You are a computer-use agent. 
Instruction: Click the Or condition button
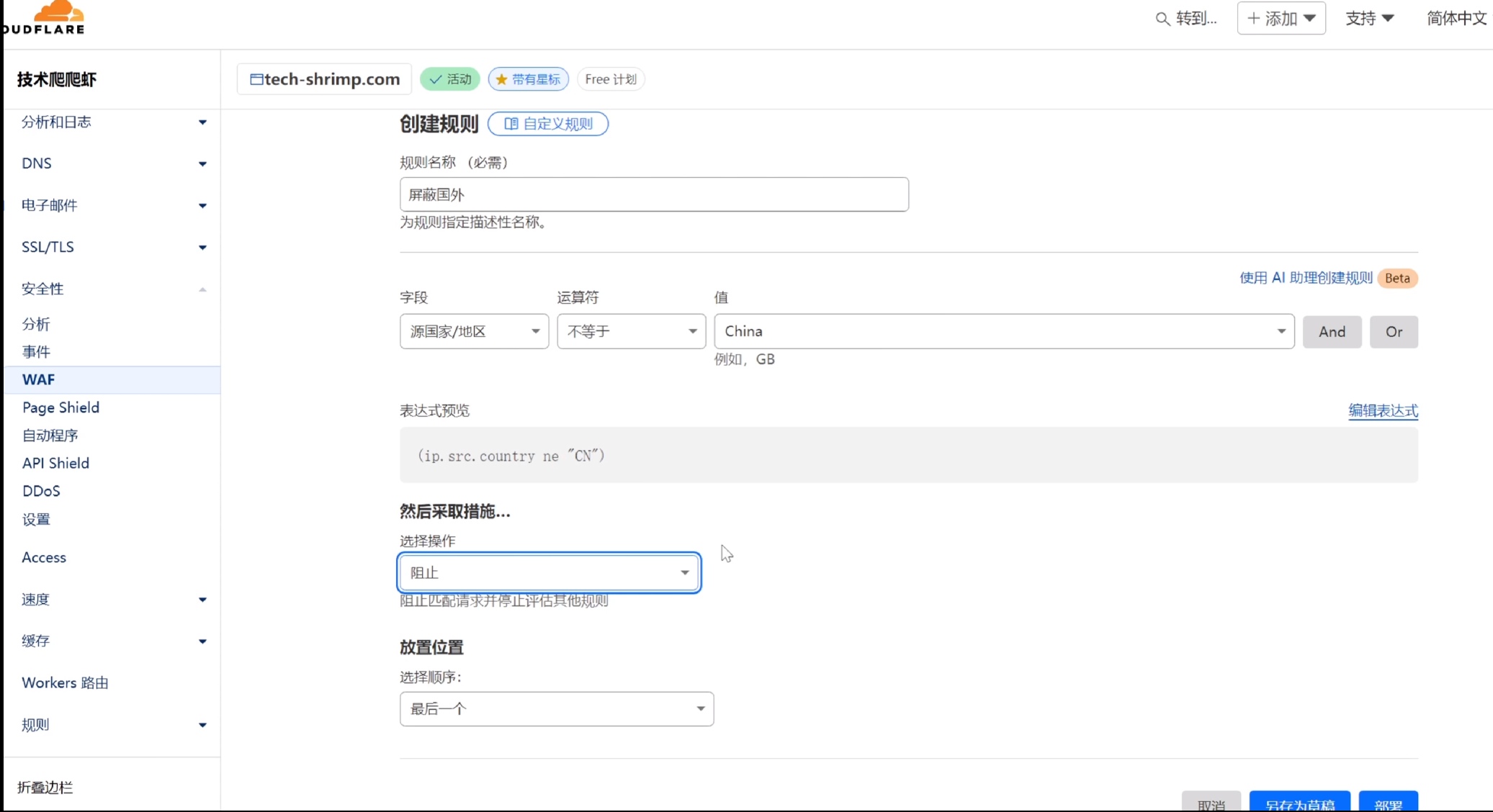[1394, 332]
